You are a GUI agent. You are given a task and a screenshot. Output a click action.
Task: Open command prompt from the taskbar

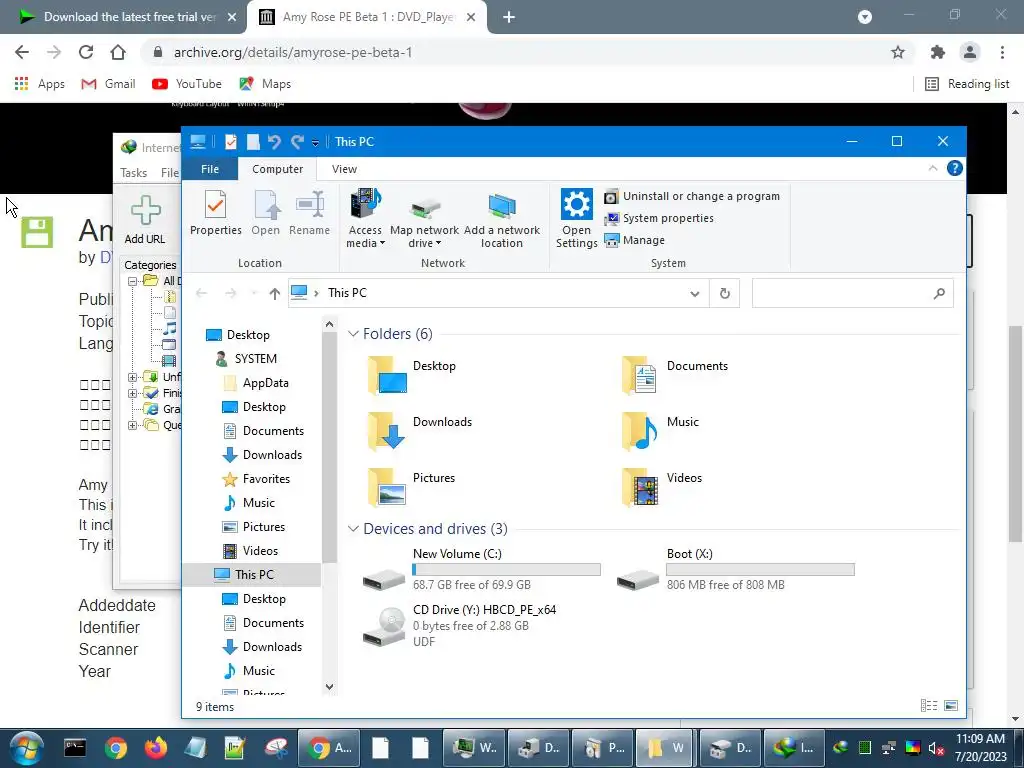pos(75,748)
